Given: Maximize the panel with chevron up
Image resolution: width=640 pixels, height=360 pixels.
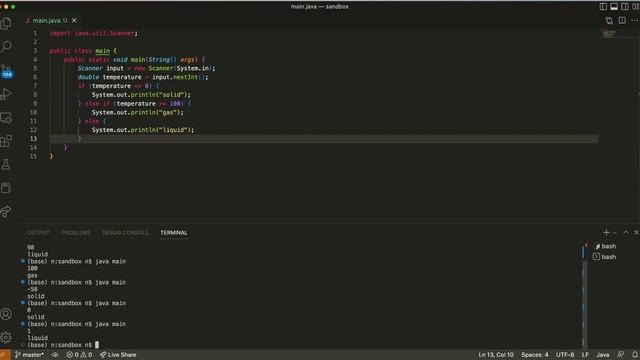Looking at the screenshot, I should point(626,232).
